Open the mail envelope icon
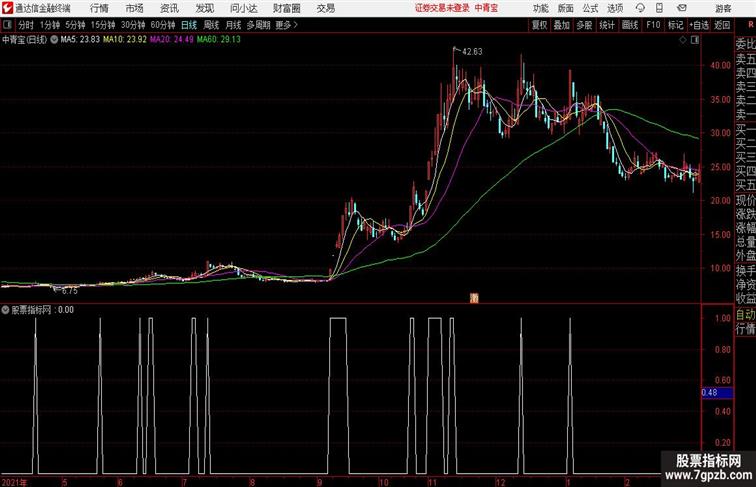Image resolution: width=756 pixels, height=487 pixels. point(682,8)
